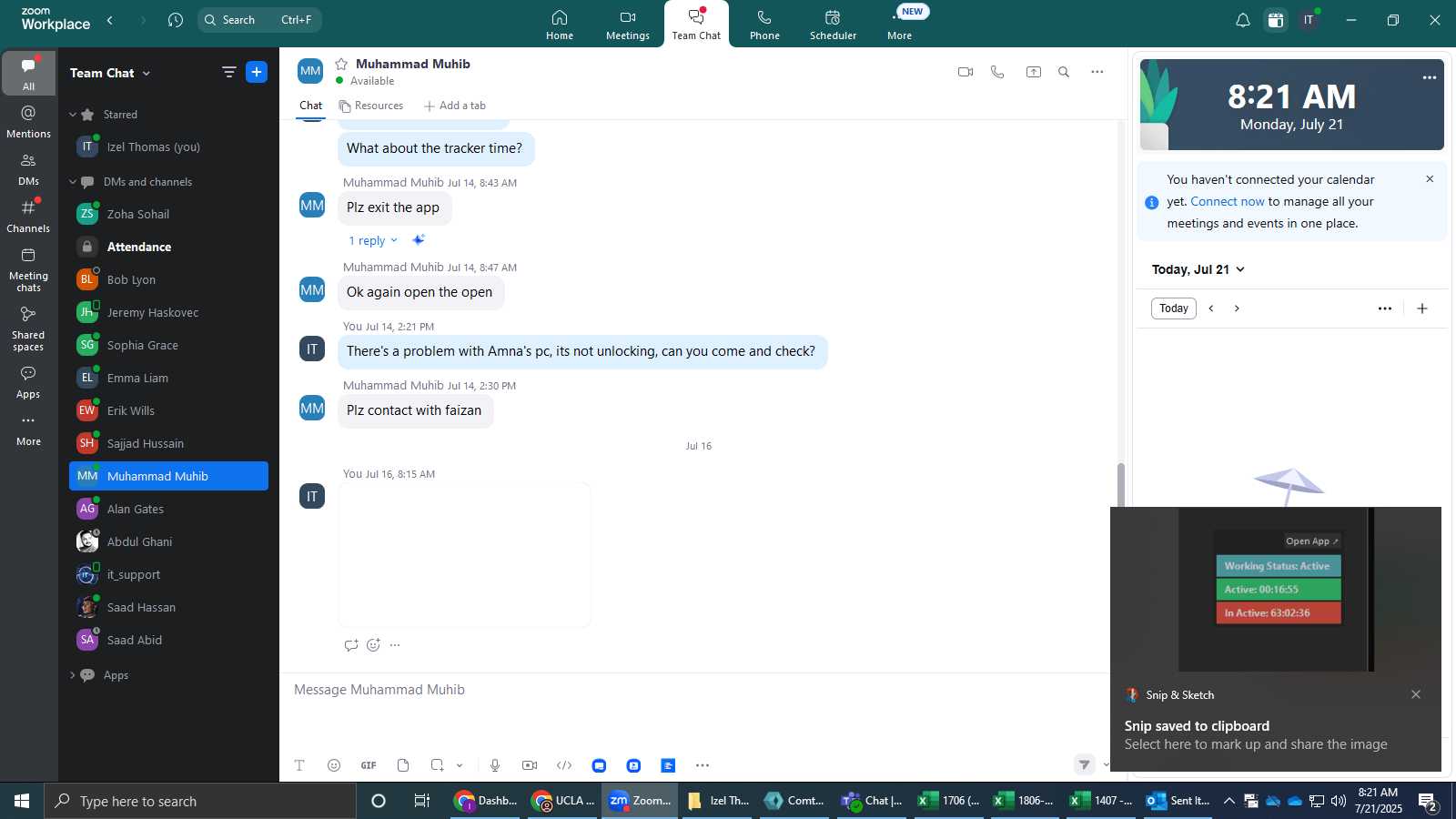Viewport: 1456px width, 819px height.
Task: Dismiss the calendar connection notice
Action: (1430, 179)
